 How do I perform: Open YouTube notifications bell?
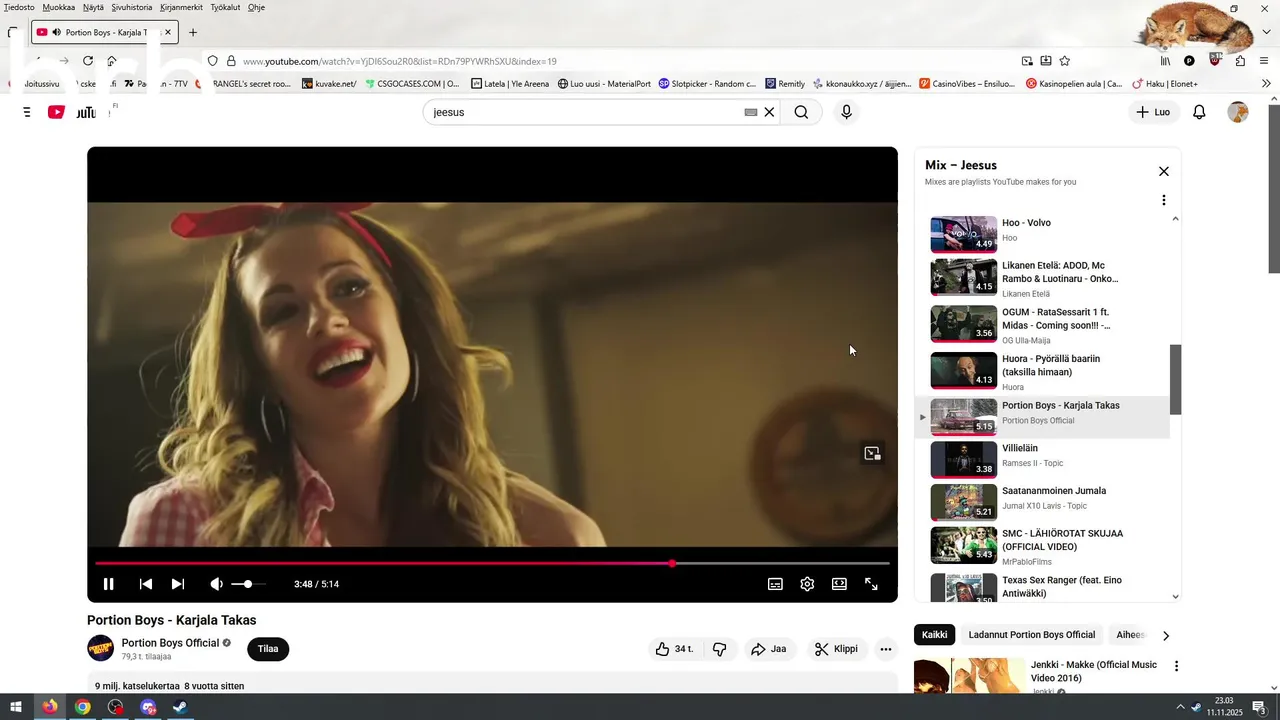1199,112
